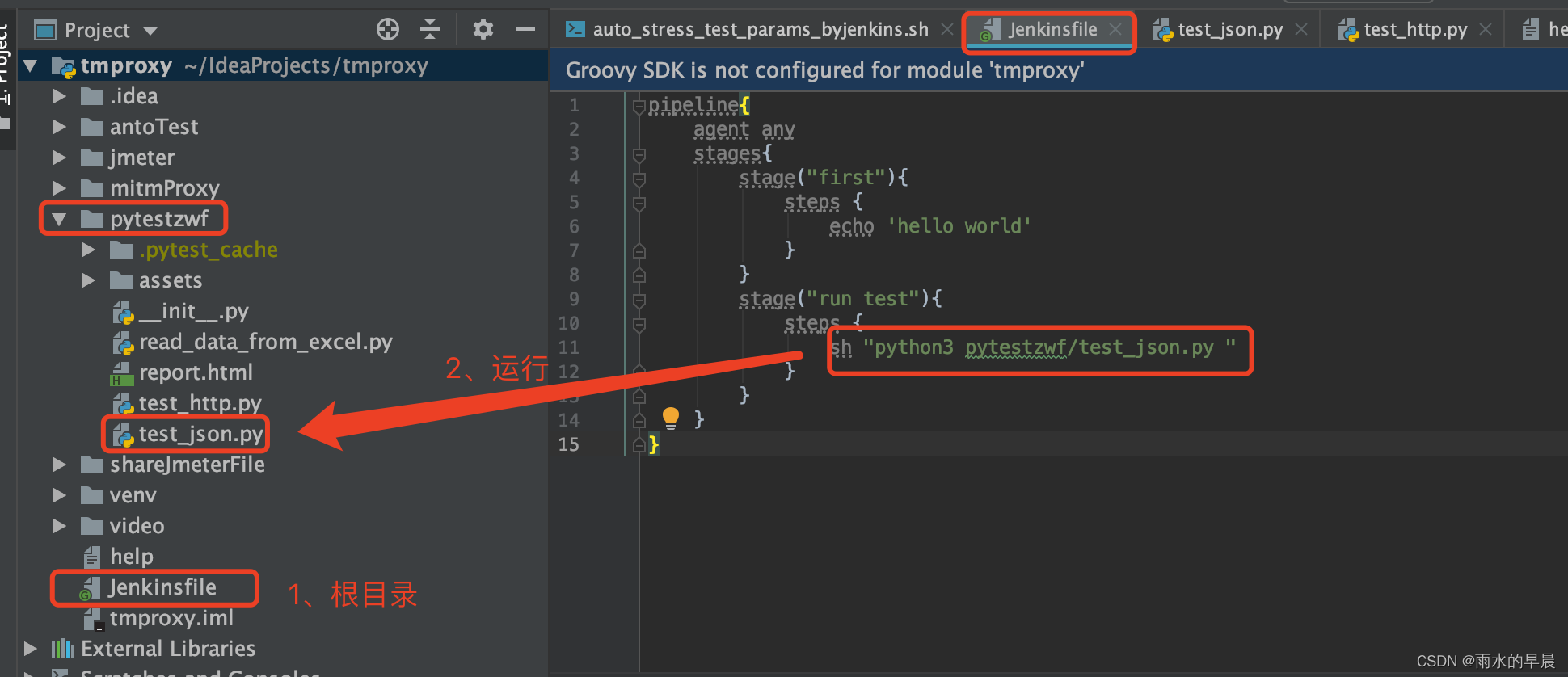Image resolution: width=1568 pixels, height=677 pixels.
Task: Expand External Libraries node
Action: pos(31,649)
